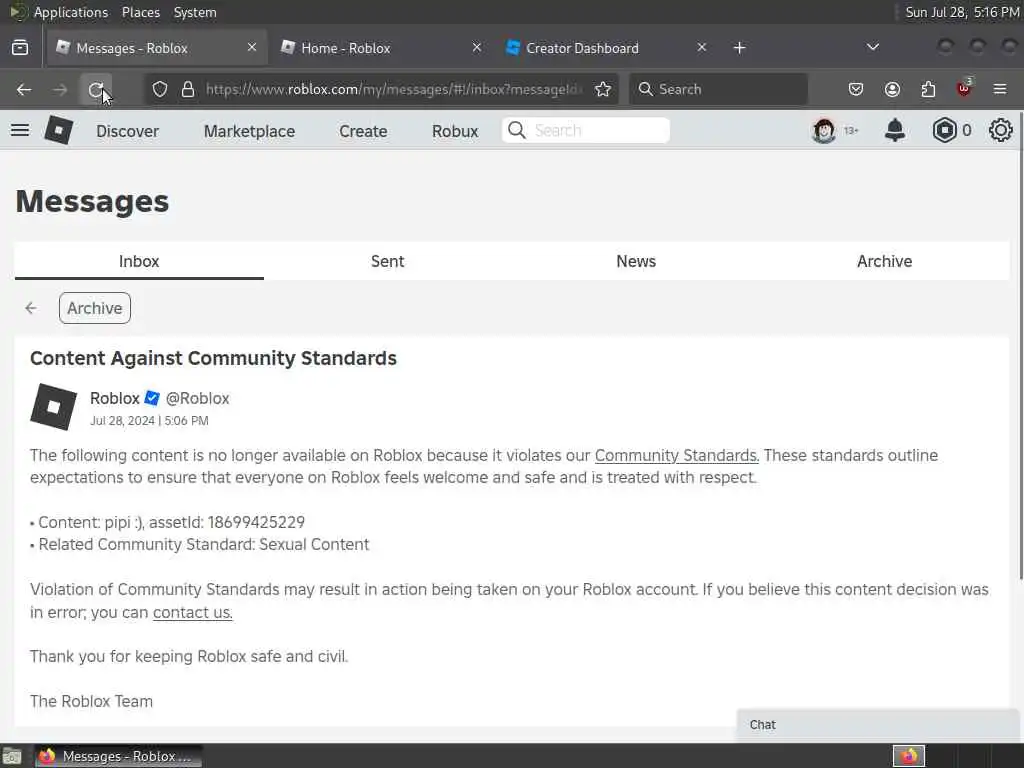Open the Inbox messages tab
This screenshot has height=768, width=1024.
tap(139, 261)
